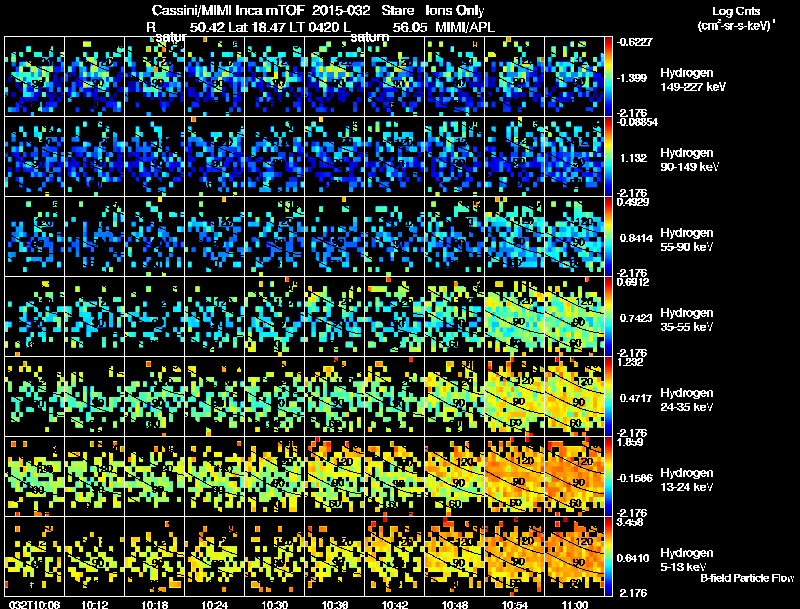Click the Hydrogen 5-13 keV row label

(687, 561)
